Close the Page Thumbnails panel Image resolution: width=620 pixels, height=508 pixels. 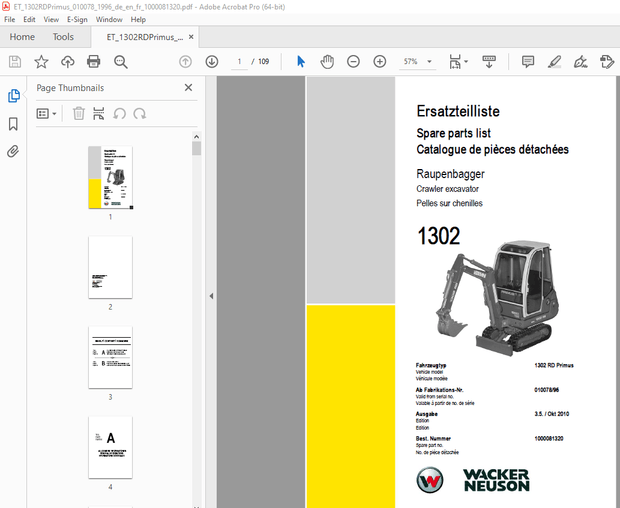click(x=189, y=87)
